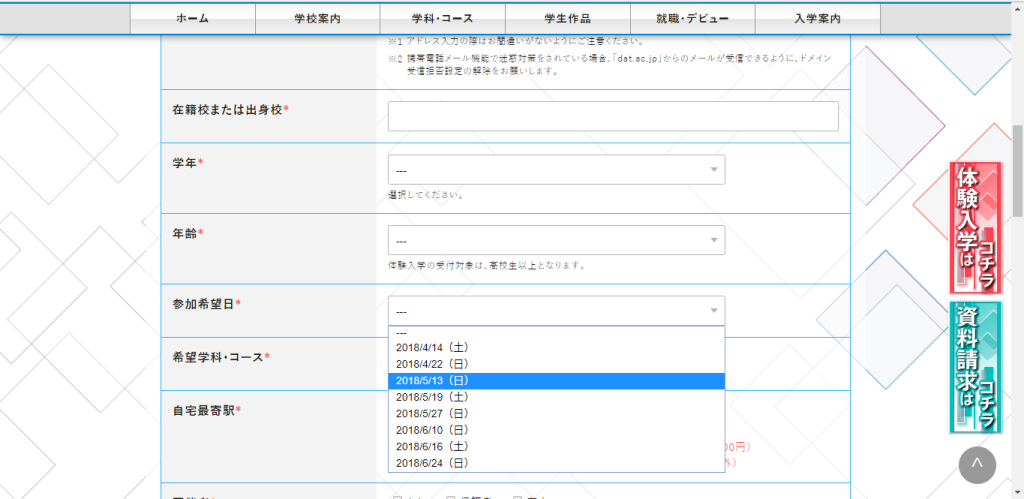Expand the 学年 dropdown
Viewport: 1024px width, 499px height.
(556, 170)
